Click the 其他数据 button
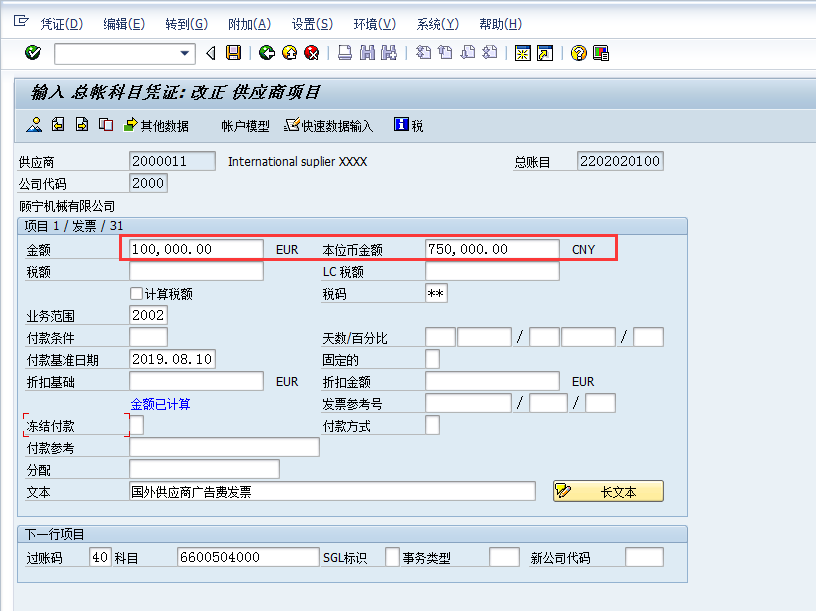816x611 pixels. (x=156, y=125)
